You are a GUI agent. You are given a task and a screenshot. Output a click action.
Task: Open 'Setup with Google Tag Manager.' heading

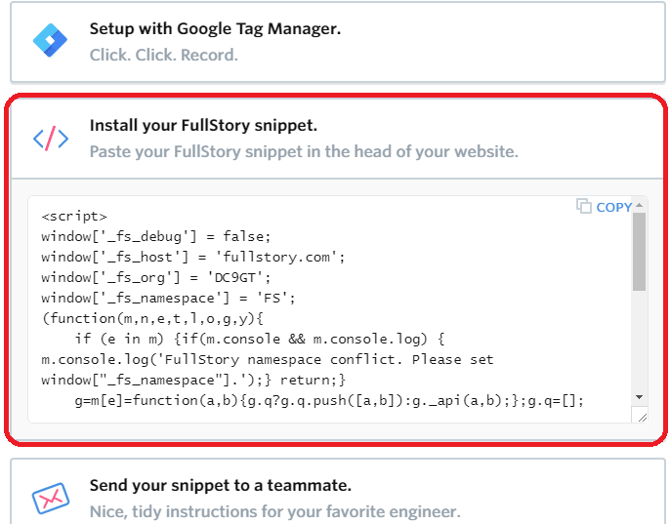(x=215, y=29)
